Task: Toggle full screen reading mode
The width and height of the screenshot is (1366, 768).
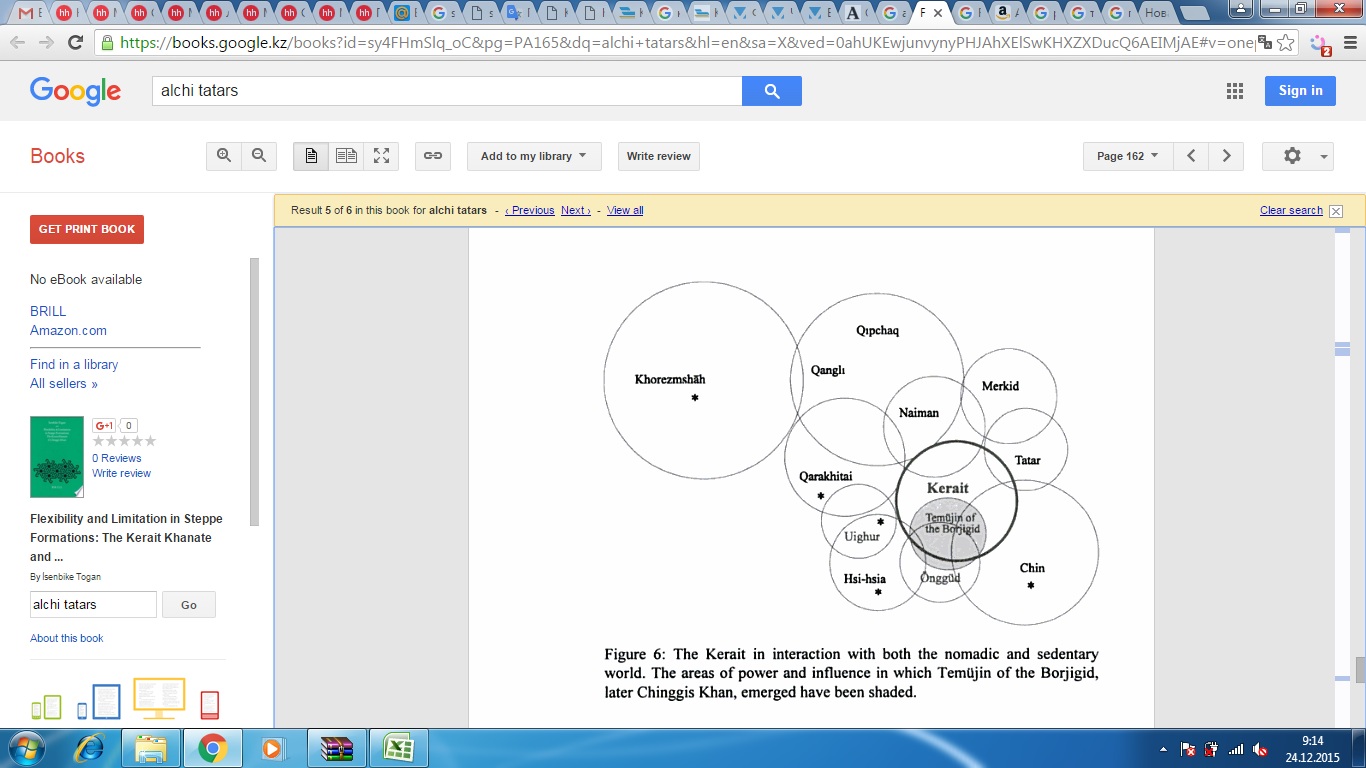Action: [381, 156]
